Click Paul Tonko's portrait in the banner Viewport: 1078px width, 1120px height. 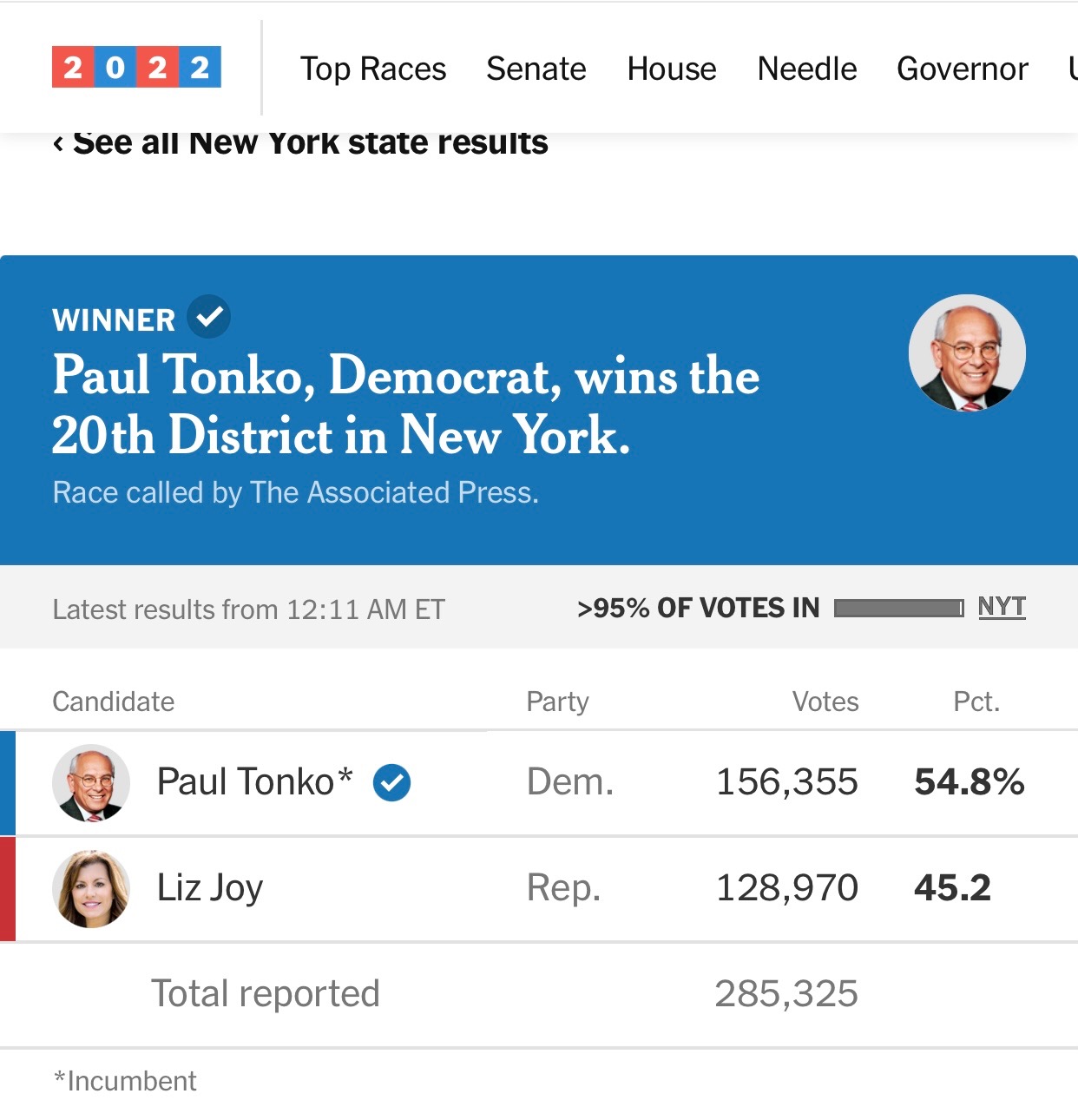(x=967, y=353)
